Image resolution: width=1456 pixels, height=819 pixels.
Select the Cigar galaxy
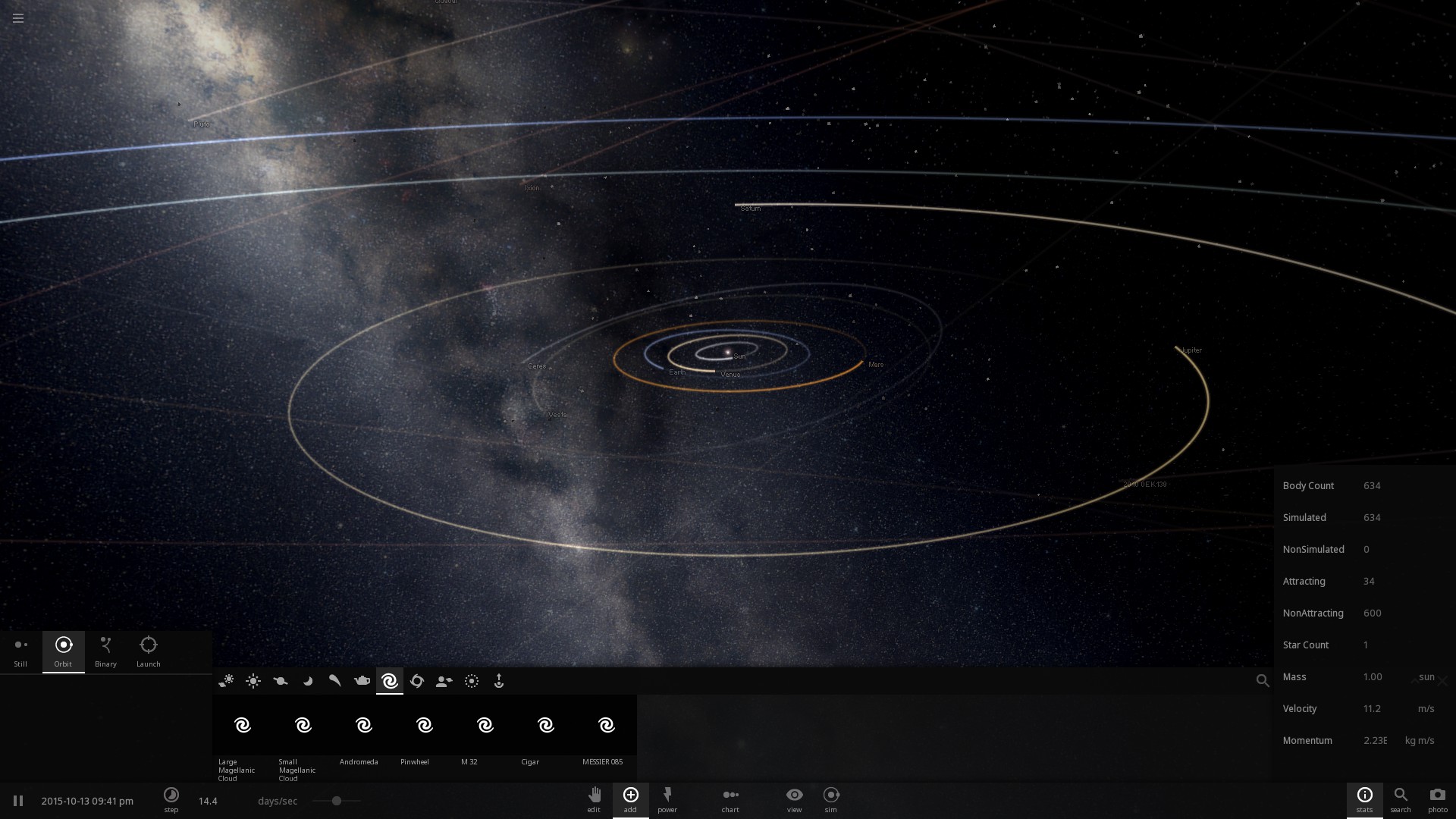(546, 731)
